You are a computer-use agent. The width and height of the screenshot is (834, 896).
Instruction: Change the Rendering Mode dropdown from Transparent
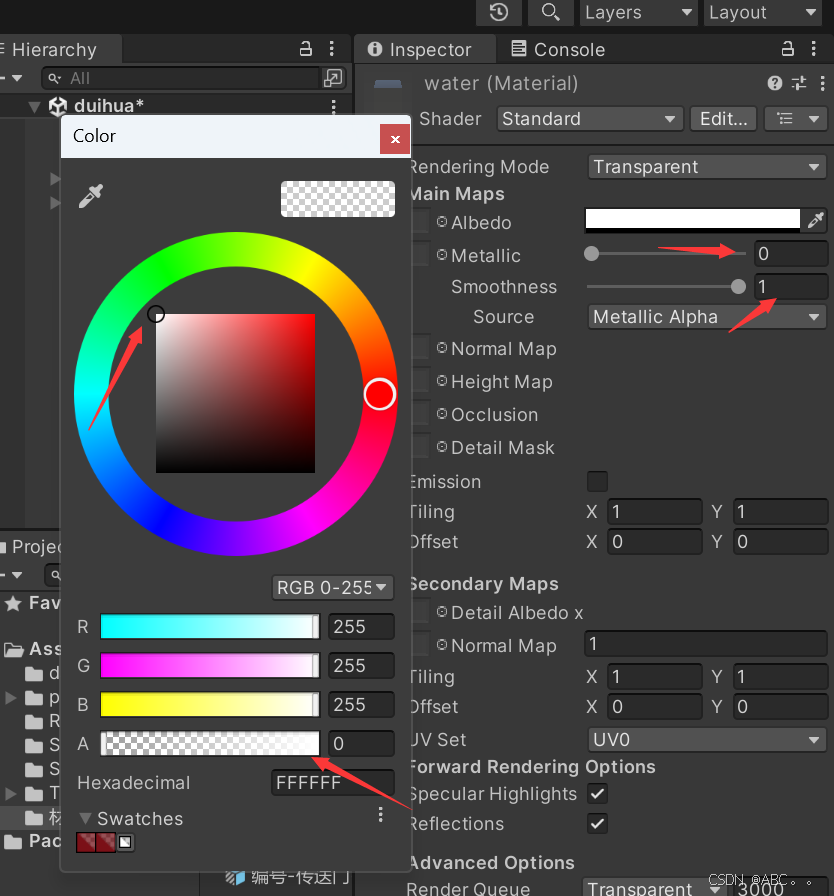(706, 166)
